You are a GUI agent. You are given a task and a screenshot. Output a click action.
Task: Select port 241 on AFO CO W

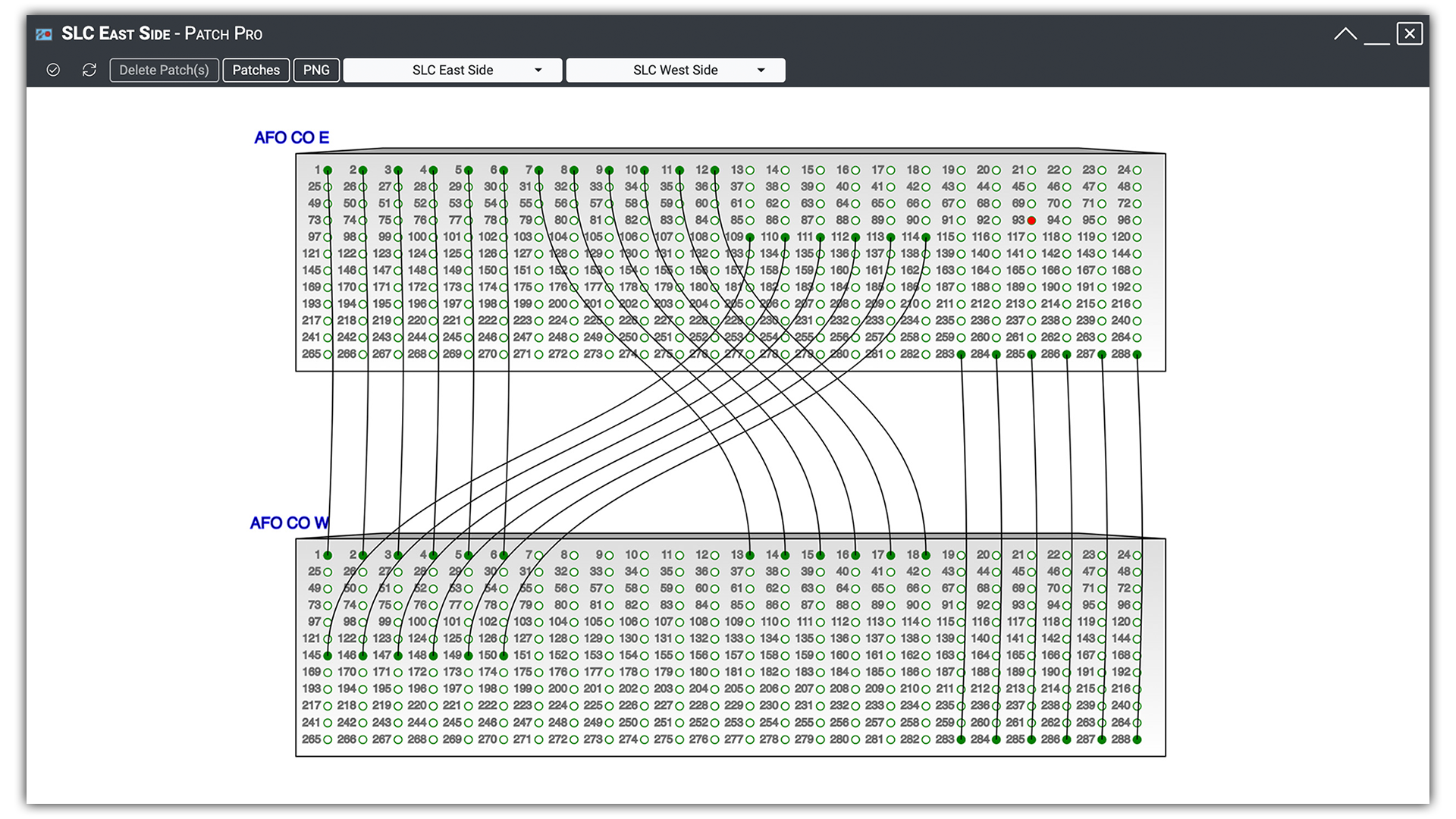pyautogui.click(x=328, y=723)
